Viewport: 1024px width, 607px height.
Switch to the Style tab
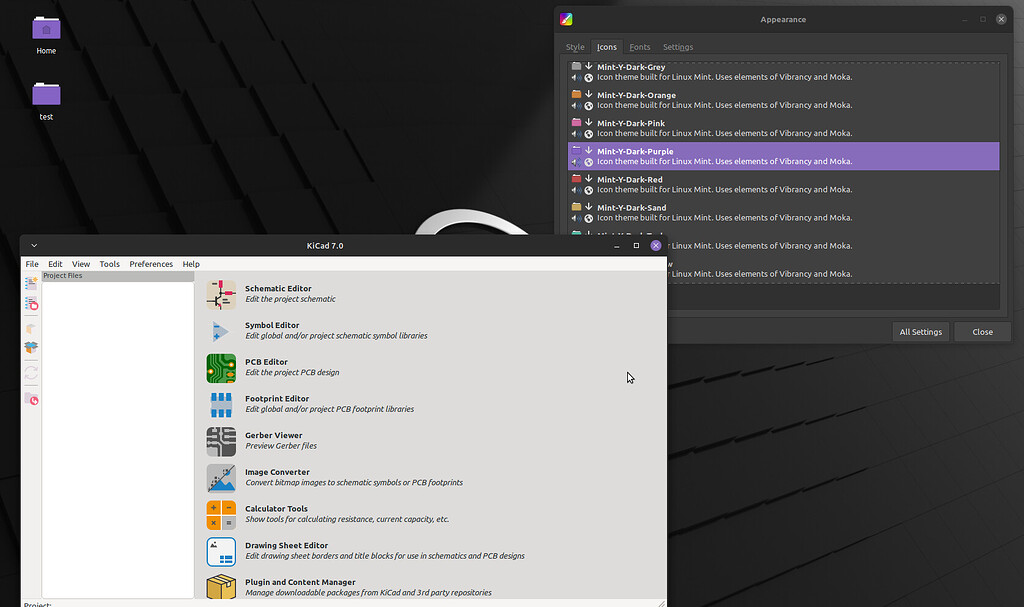pos(575,47)
